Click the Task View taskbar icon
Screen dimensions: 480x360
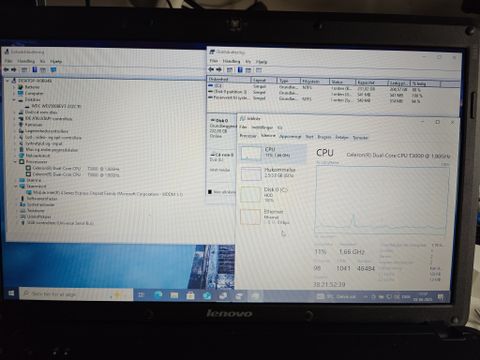click(x=141, y=295)
